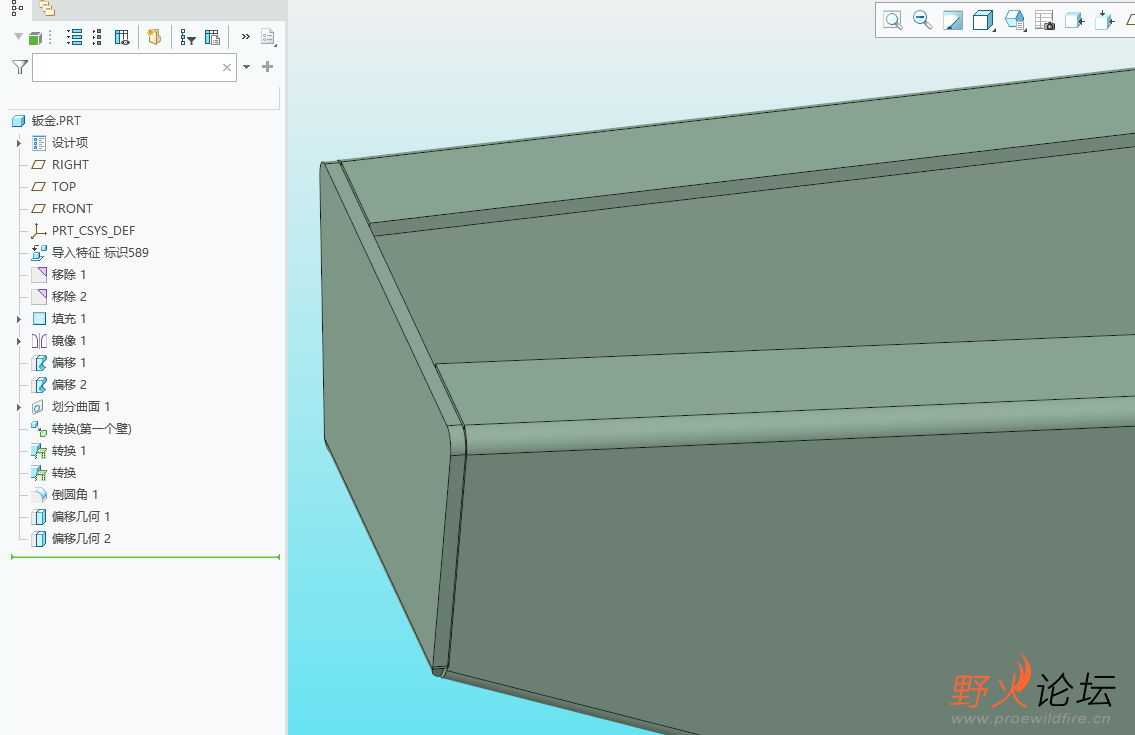The width and height of the screenshot is (1135, 735).
Task: Open the model tree settings list icon
Action: point(269,38)
